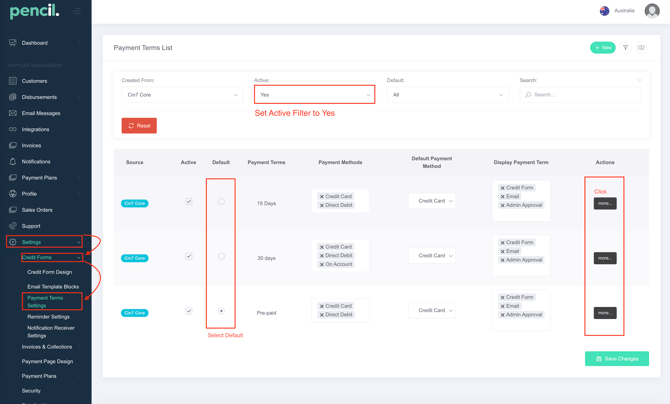Click the Email Messages envelope icon
The width and height of the screenshot is (670, 404).
(13, 113)
